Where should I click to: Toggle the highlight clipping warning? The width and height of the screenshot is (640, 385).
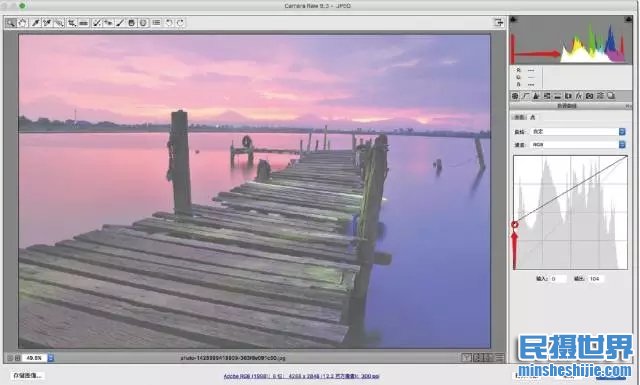tap(628, 19)
